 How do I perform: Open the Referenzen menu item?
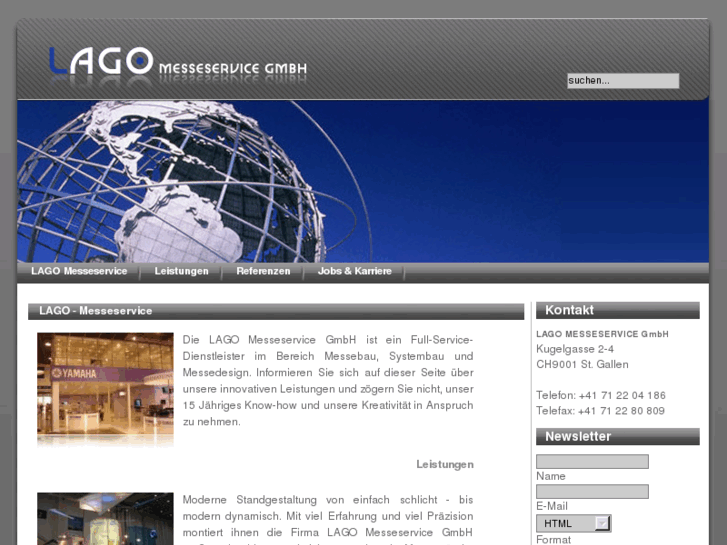pos(263,271)
